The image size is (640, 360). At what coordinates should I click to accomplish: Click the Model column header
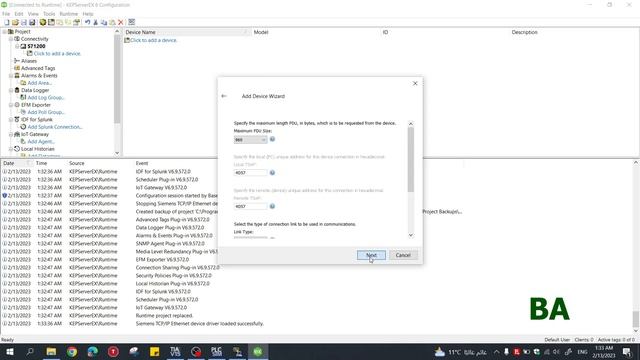[316, 32]
